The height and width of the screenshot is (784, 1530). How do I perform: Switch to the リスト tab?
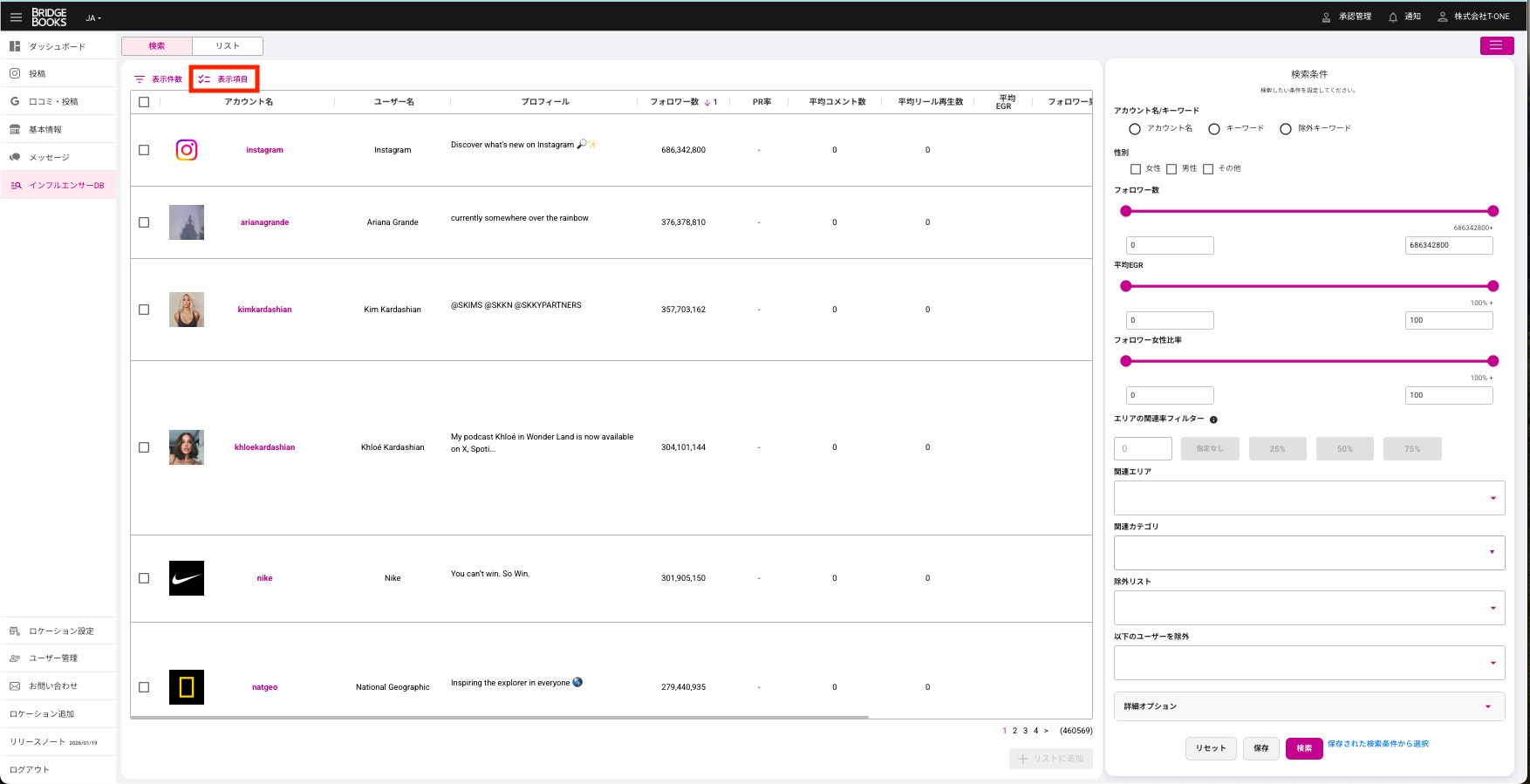click(227, 46)
